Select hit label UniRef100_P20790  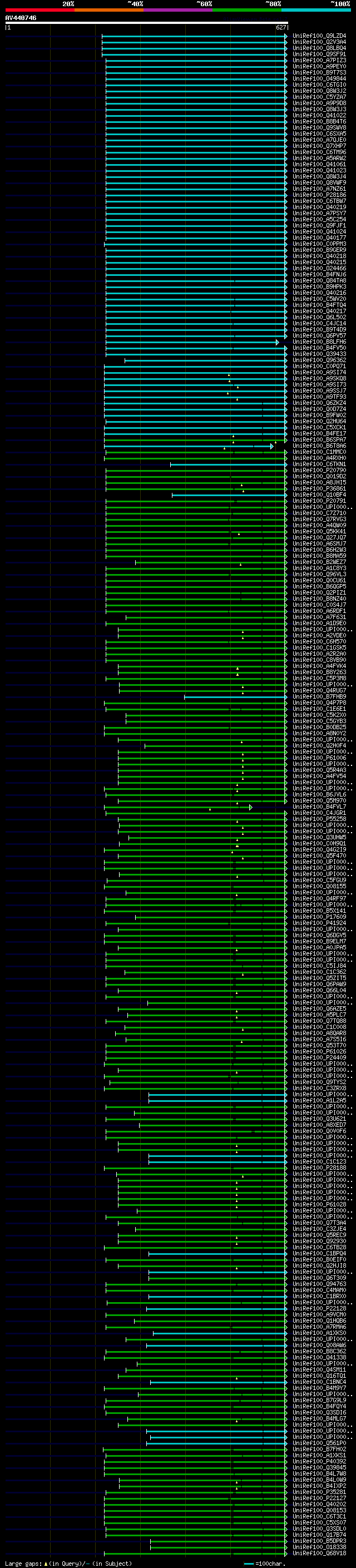click(319, 471)
